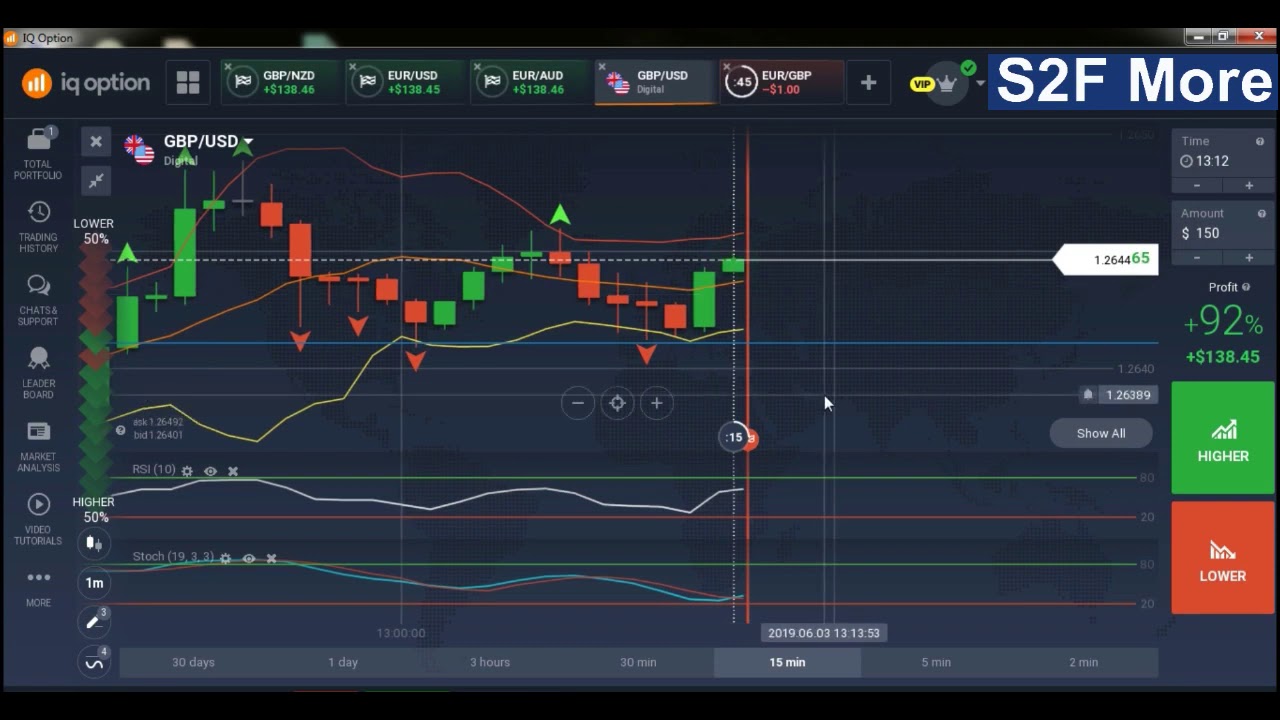
Task: Decrease expiration Time with minus
Action: pyautogui.click(x=1198, y=186)
